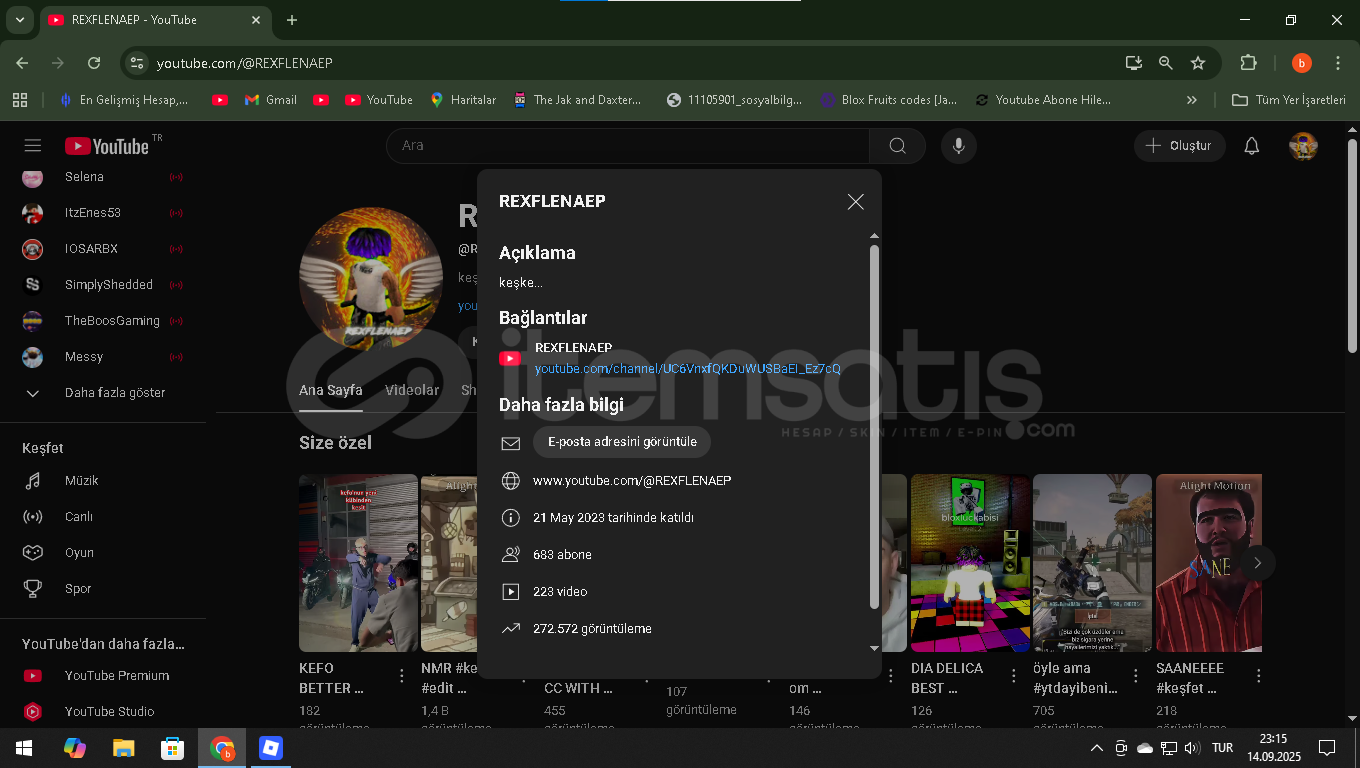
Task: Open the DIA DELICA BEST video thumbnail
Action: pos(970,563)
